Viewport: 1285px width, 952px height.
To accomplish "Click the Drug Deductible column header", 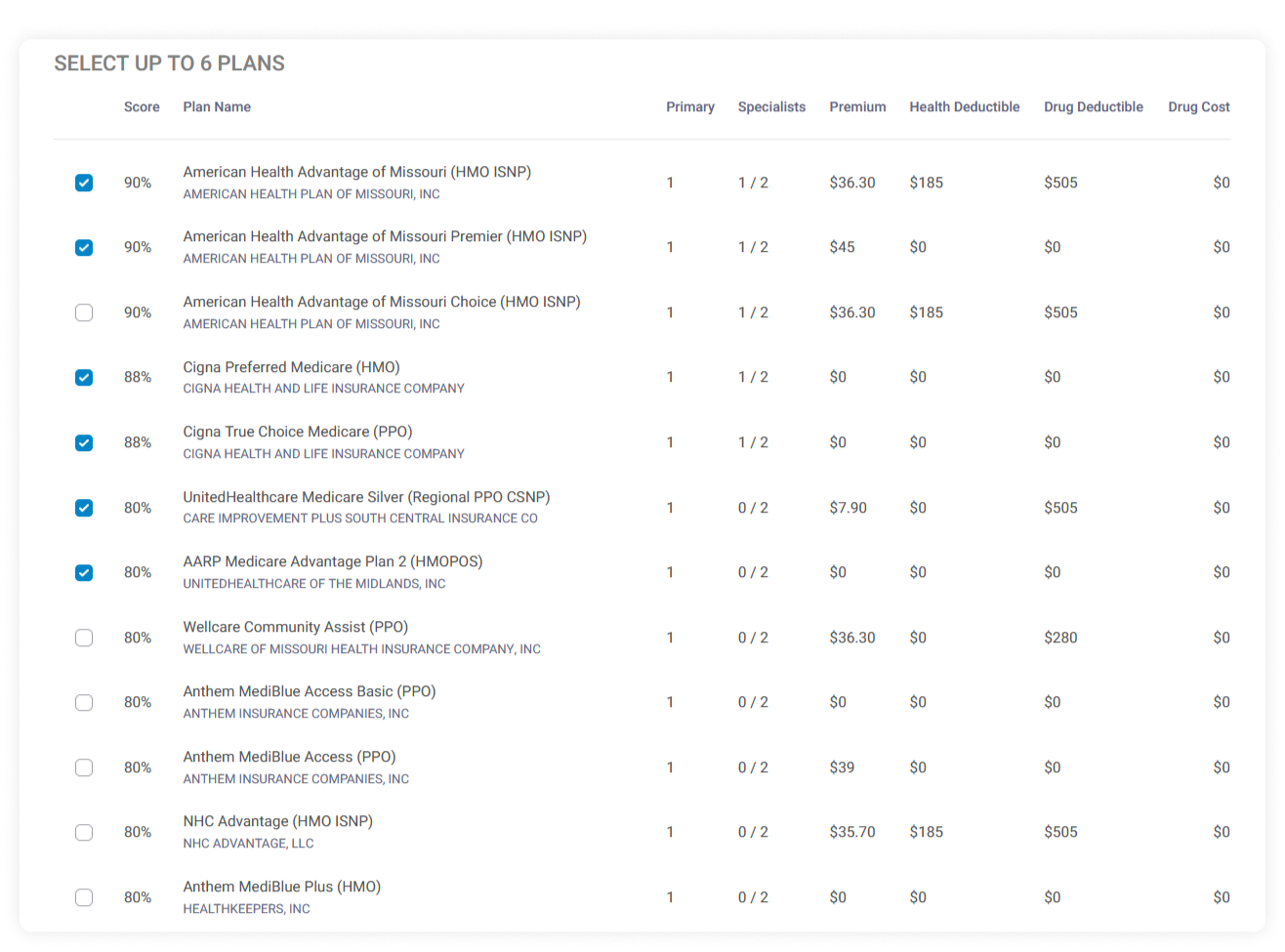I will (x=1094, y=106).
